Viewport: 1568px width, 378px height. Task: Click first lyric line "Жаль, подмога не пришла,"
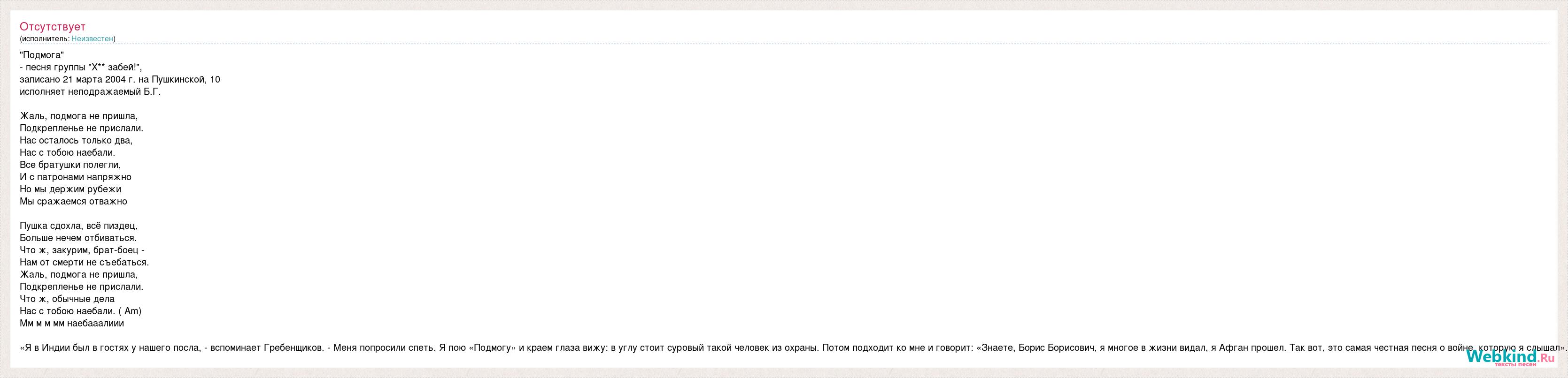78,116
